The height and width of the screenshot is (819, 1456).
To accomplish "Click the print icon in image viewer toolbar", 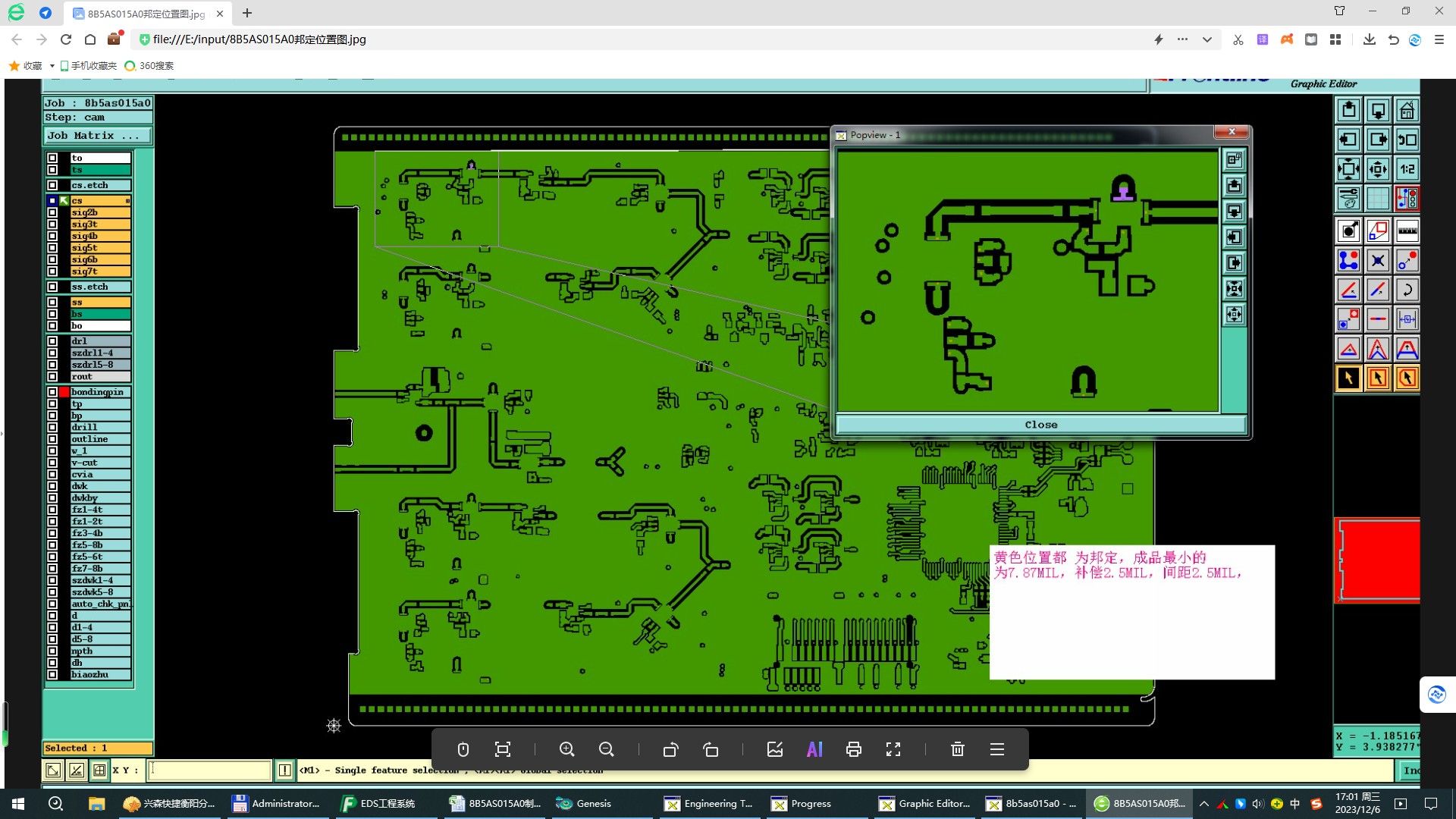I will coord(854,749).
